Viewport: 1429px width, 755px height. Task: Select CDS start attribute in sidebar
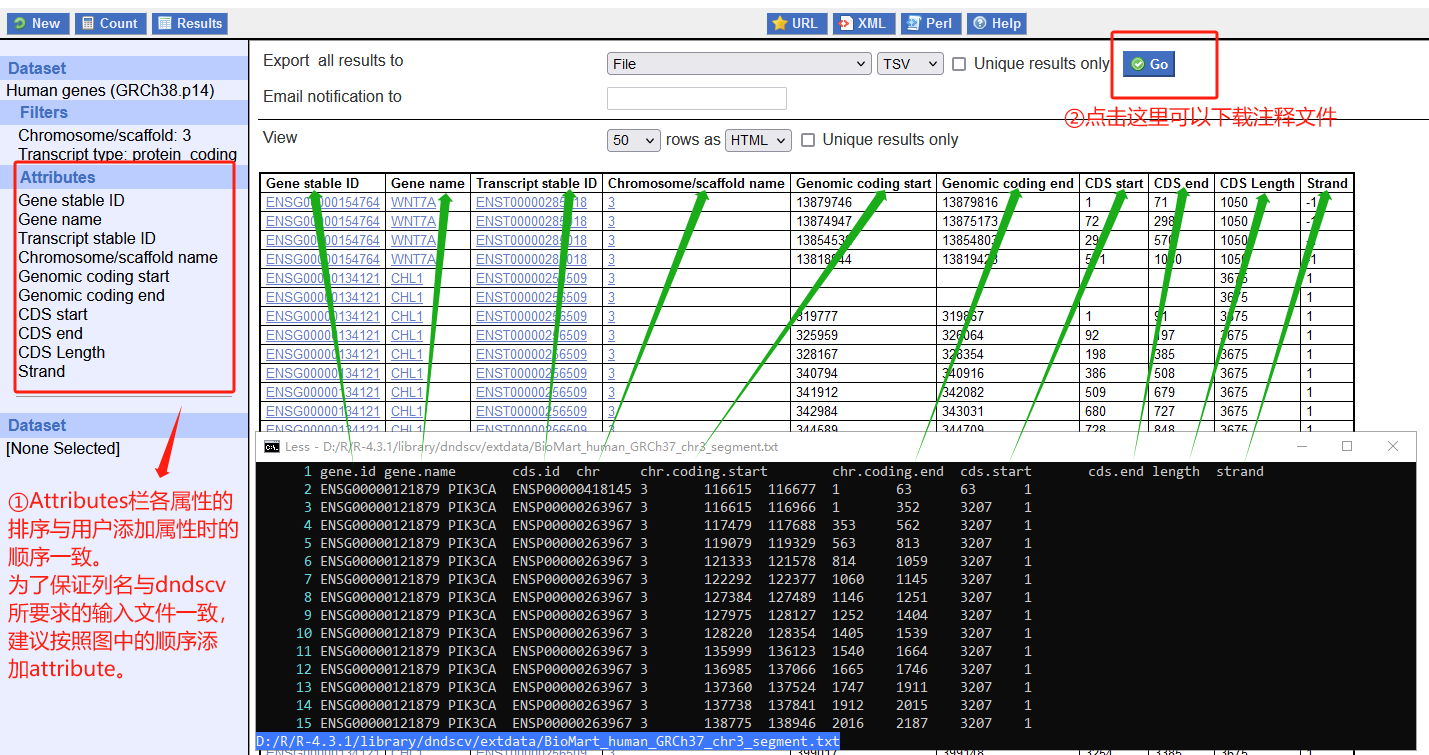pos(53,314)
